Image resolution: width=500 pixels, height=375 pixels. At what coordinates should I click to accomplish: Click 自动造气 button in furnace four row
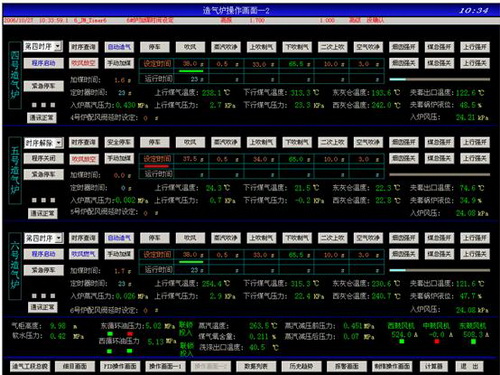pos(119,47)
